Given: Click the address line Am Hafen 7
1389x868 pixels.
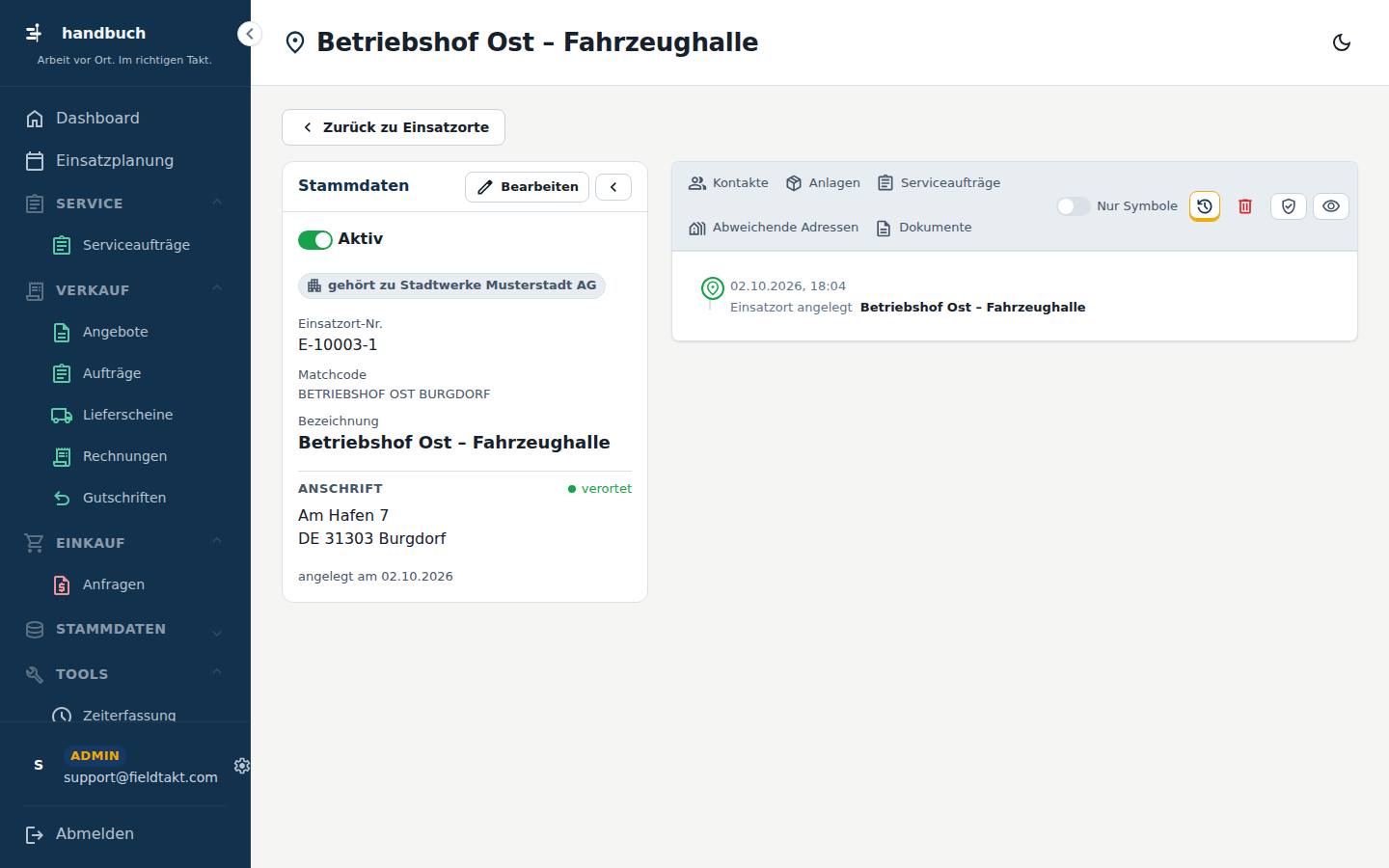Looking at the screenshot, I should click(x=343, y=516).
